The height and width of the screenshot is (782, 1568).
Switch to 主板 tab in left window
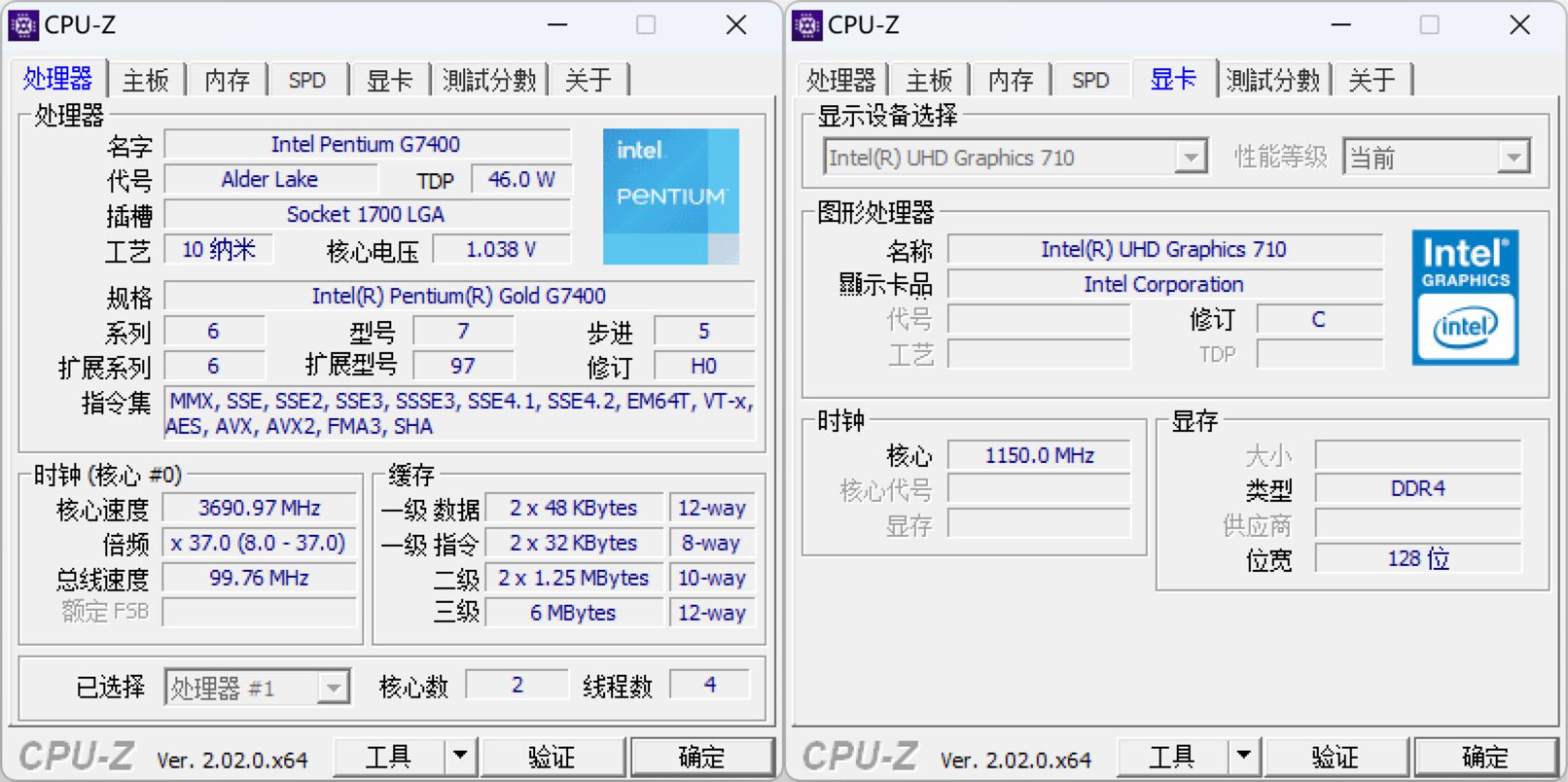click(146, 80)
